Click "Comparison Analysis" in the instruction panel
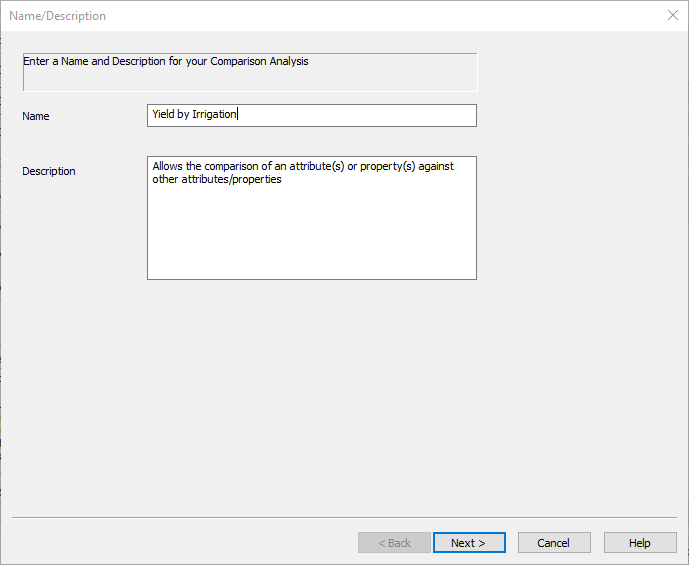The image size is (689, 565). (x=259, y=61)
